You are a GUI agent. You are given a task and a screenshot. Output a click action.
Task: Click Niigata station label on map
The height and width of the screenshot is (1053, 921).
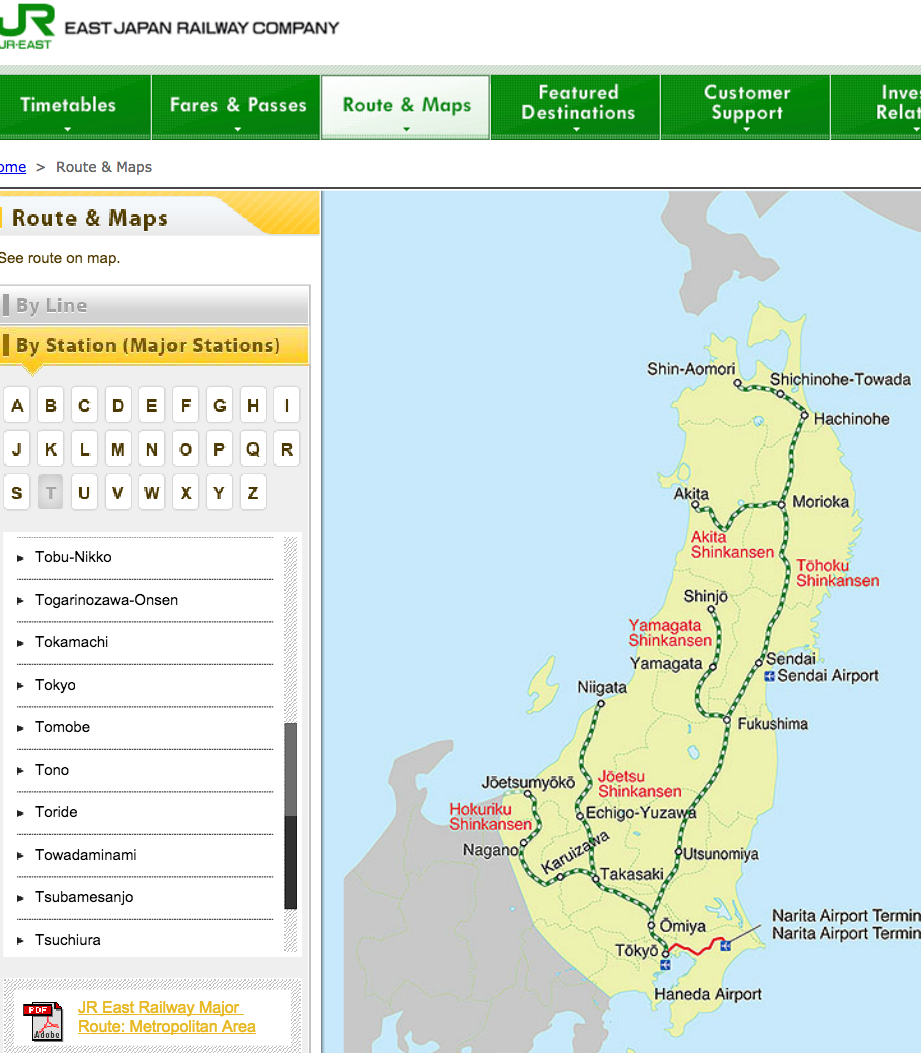click(602, 688)
